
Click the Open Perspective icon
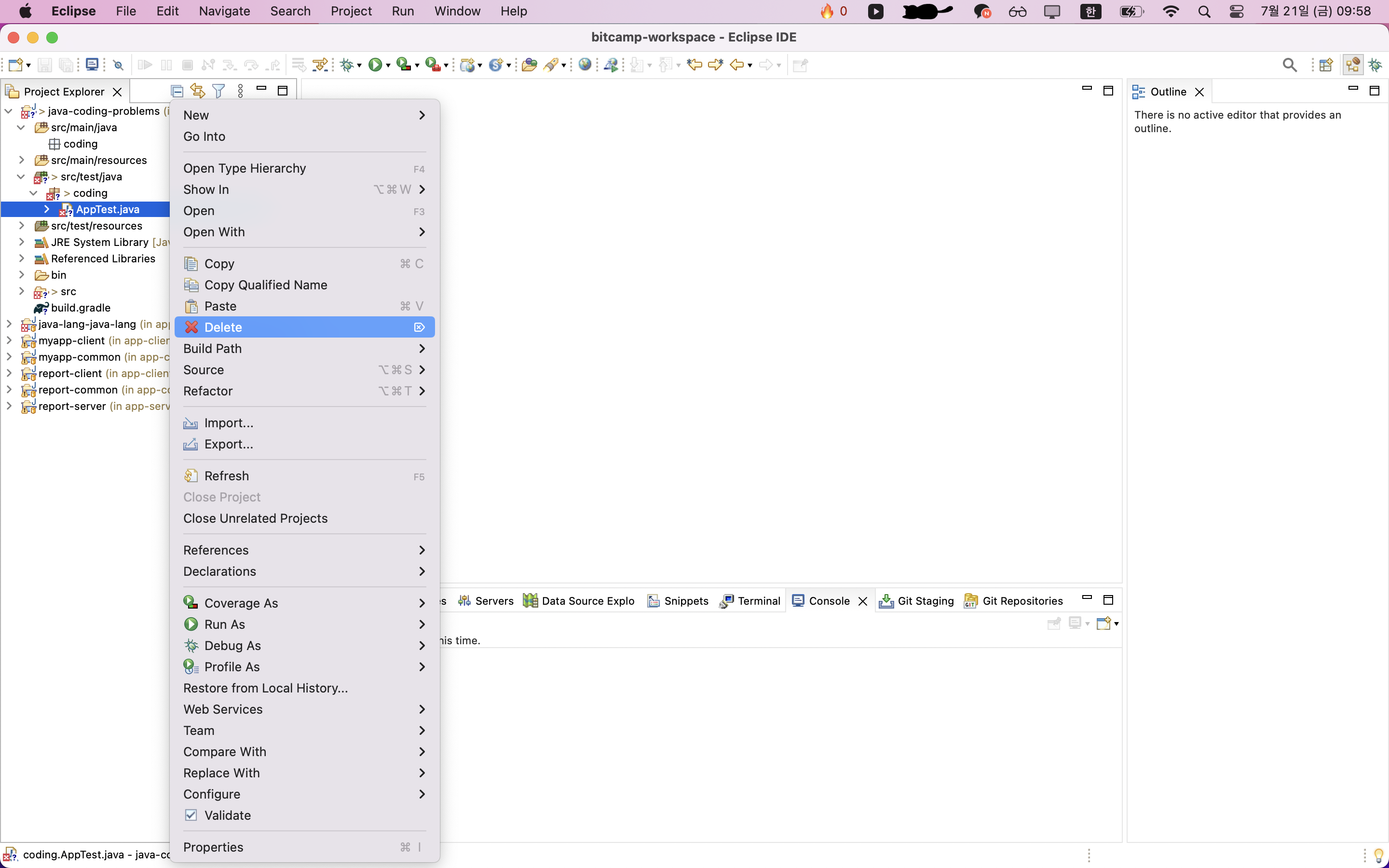1326,65
